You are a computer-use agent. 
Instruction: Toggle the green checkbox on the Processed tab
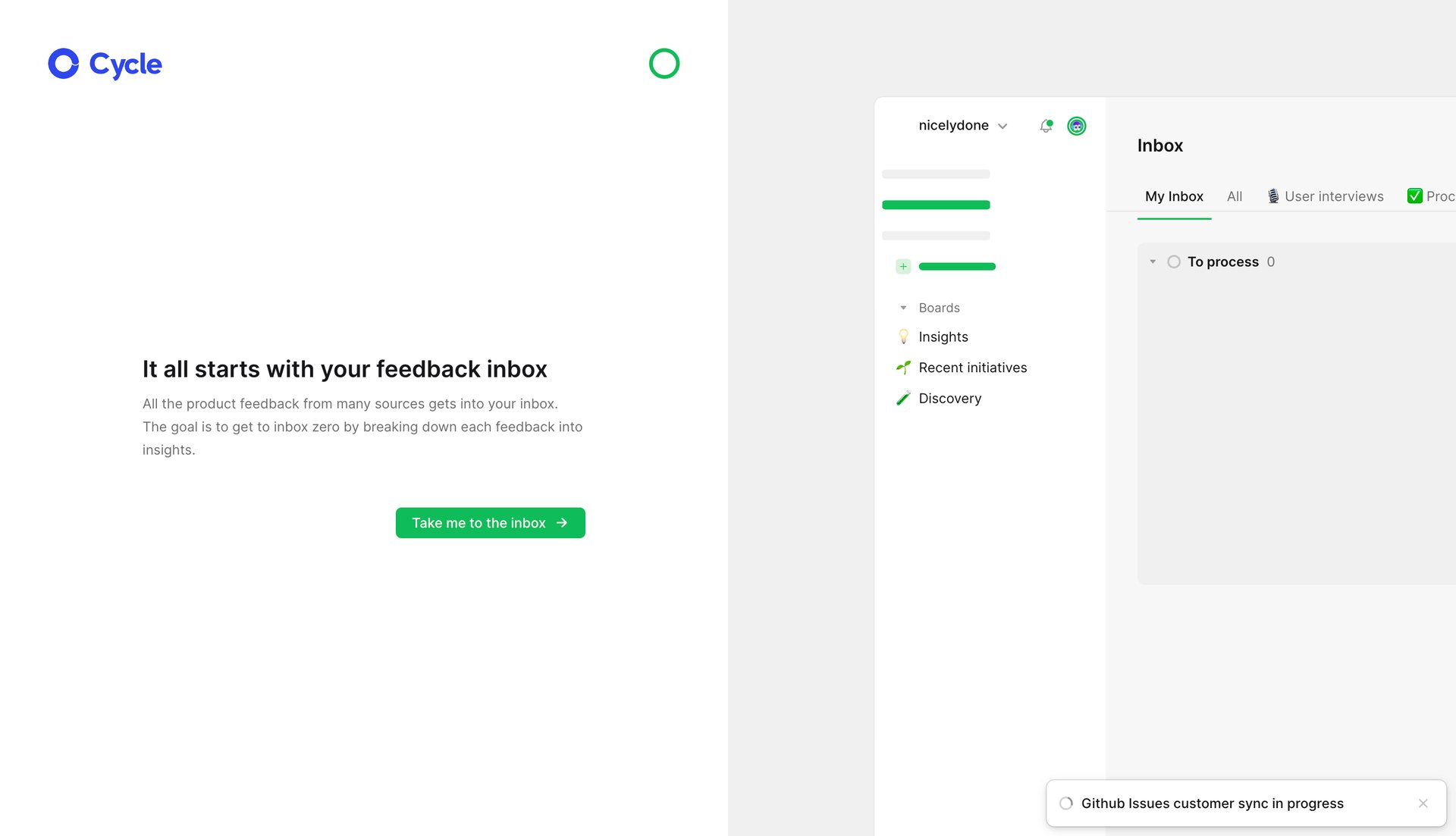tap(1414, 196)
